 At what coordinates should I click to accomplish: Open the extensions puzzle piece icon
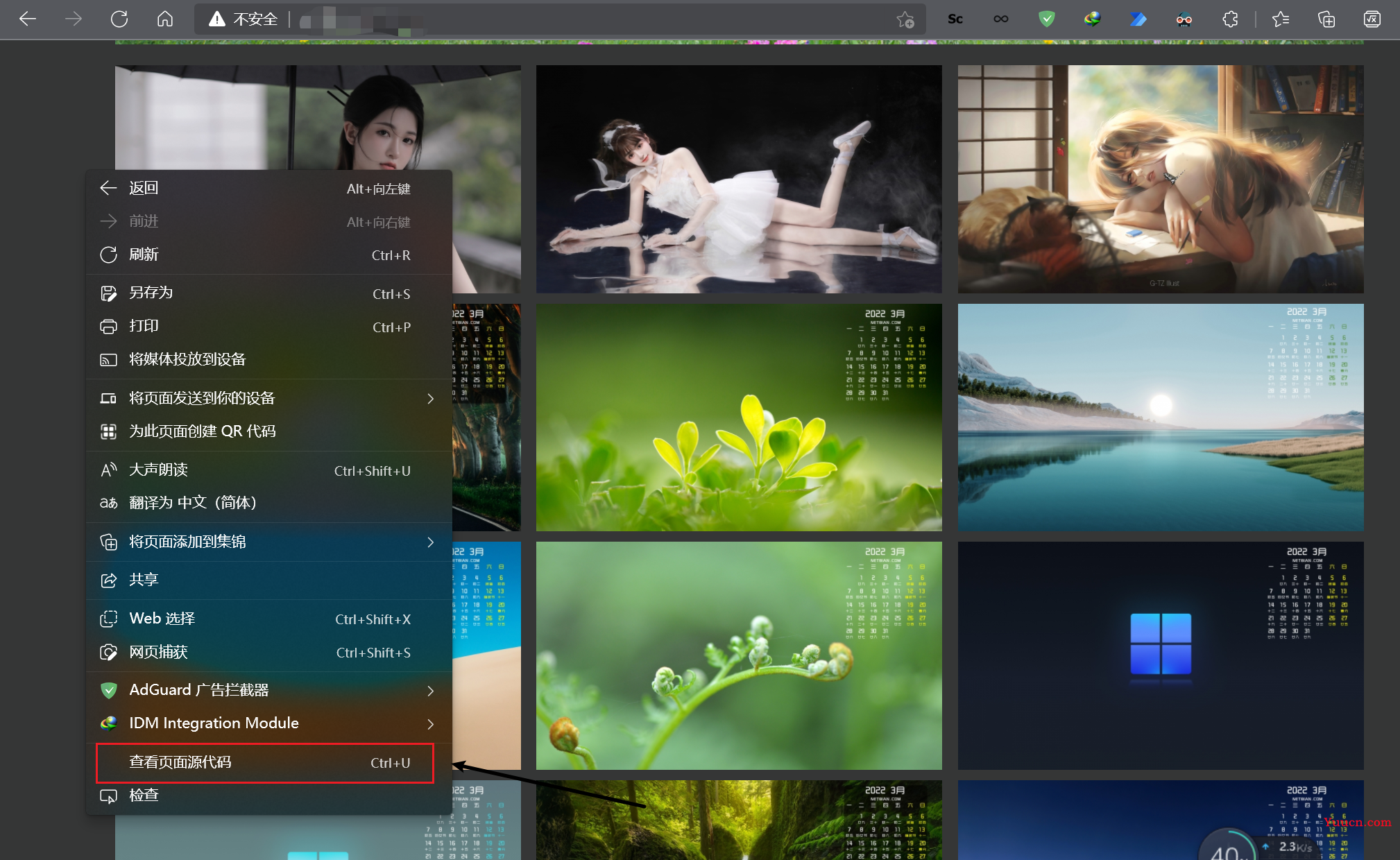(1230, 19)
